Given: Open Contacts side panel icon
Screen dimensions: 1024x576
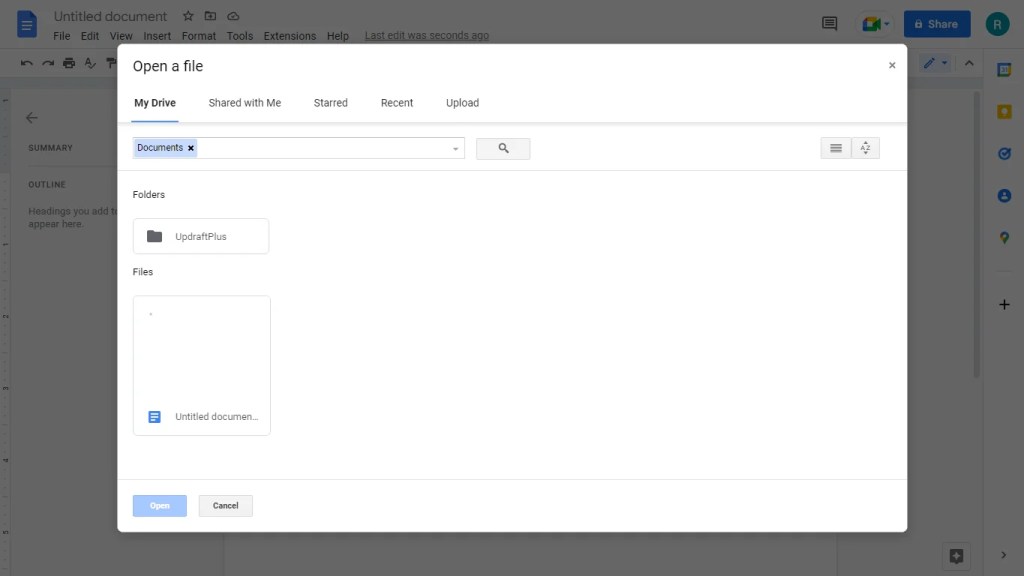Looking at the screenshot, I should coord(1004,195).
